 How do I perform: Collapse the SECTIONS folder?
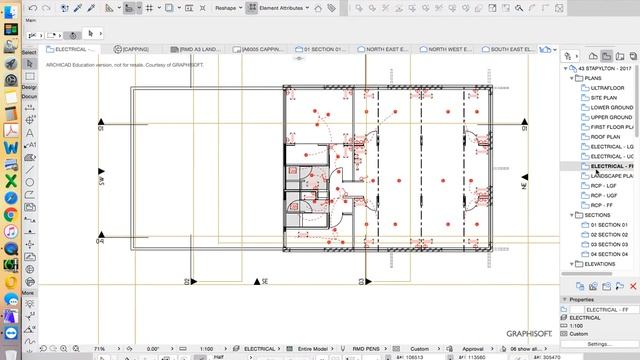(x=571, y=215)
